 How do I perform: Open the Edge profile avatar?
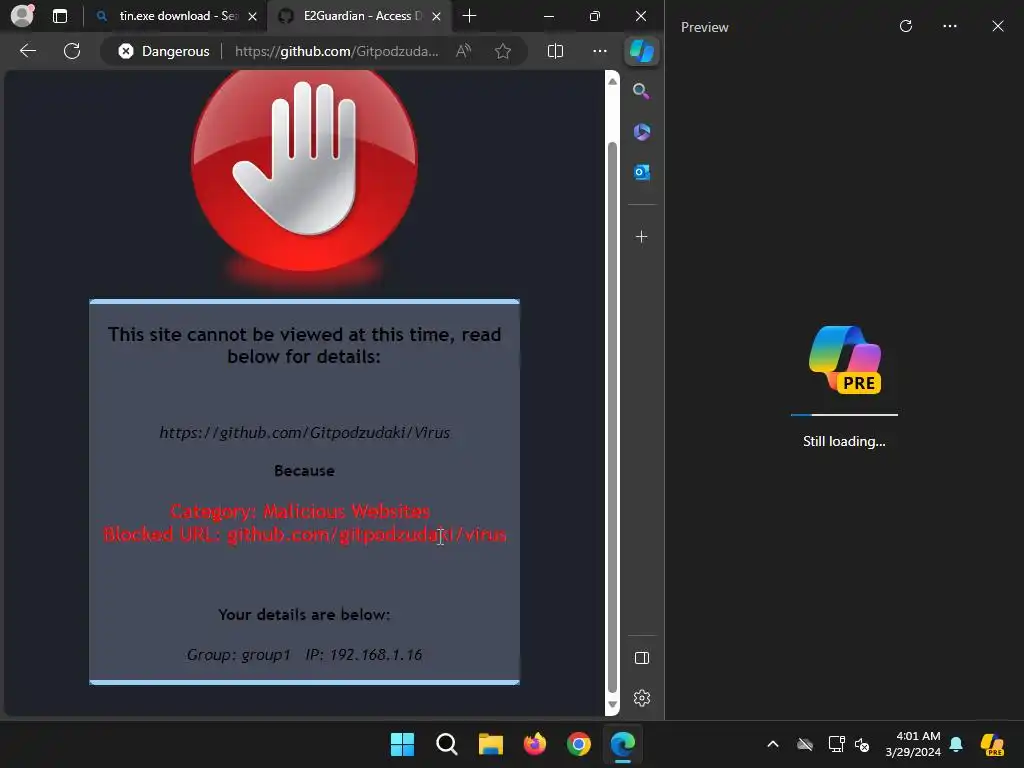[22, 16]
